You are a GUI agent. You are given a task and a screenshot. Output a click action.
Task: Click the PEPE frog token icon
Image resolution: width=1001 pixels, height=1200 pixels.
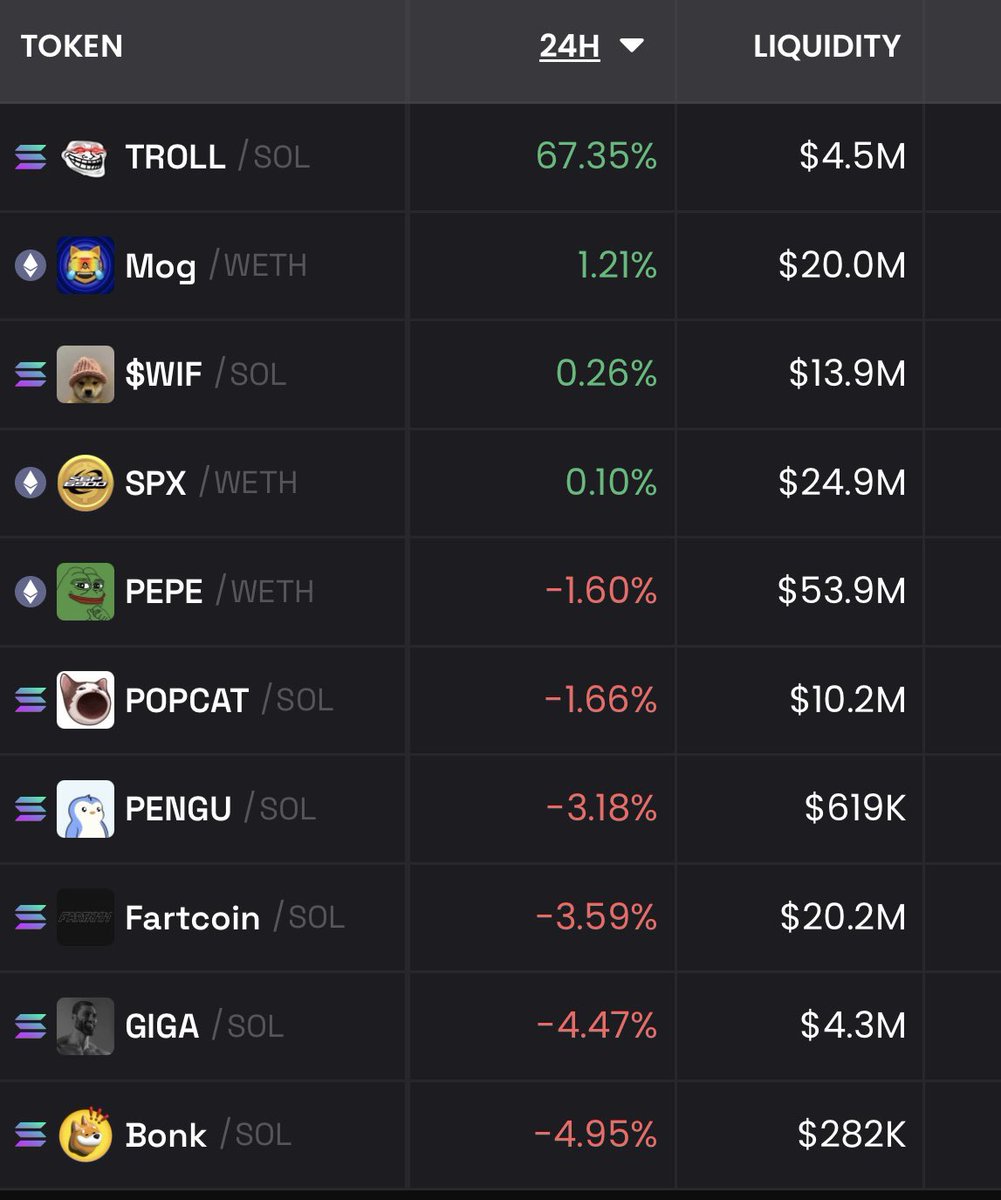tap(85, 591)
